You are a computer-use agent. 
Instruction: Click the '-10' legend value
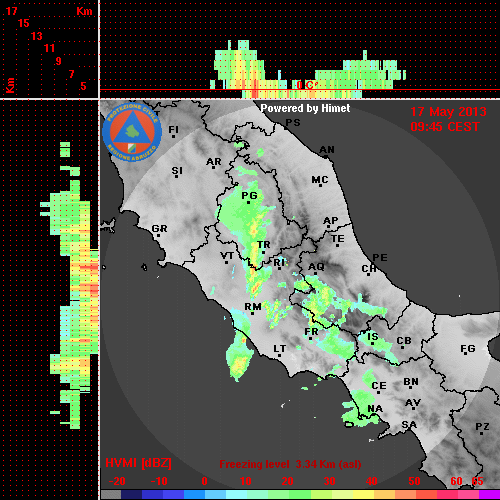point(159,481)
